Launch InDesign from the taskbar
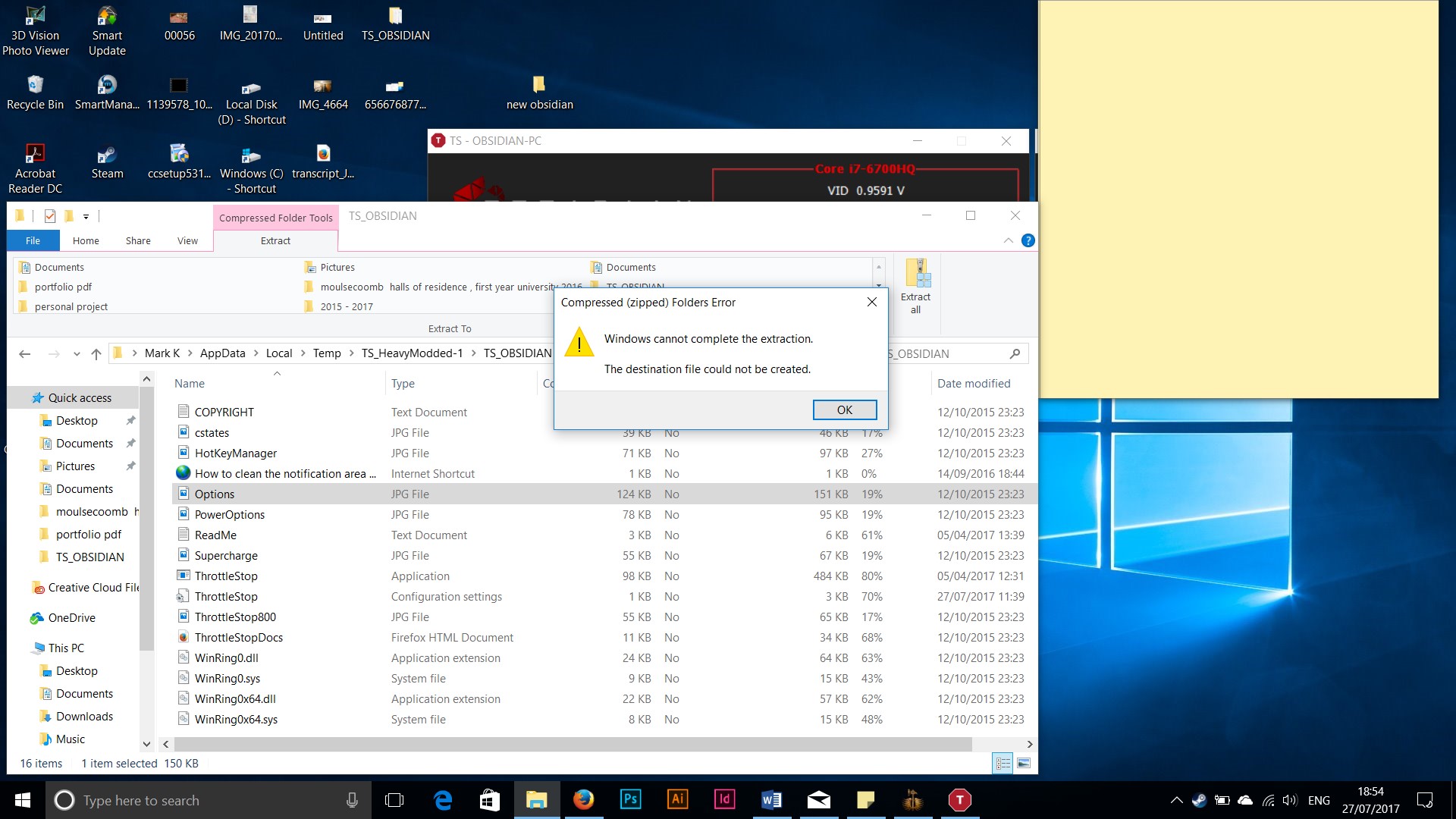Viewport: 1456px width, 819px height. point(724,800)
